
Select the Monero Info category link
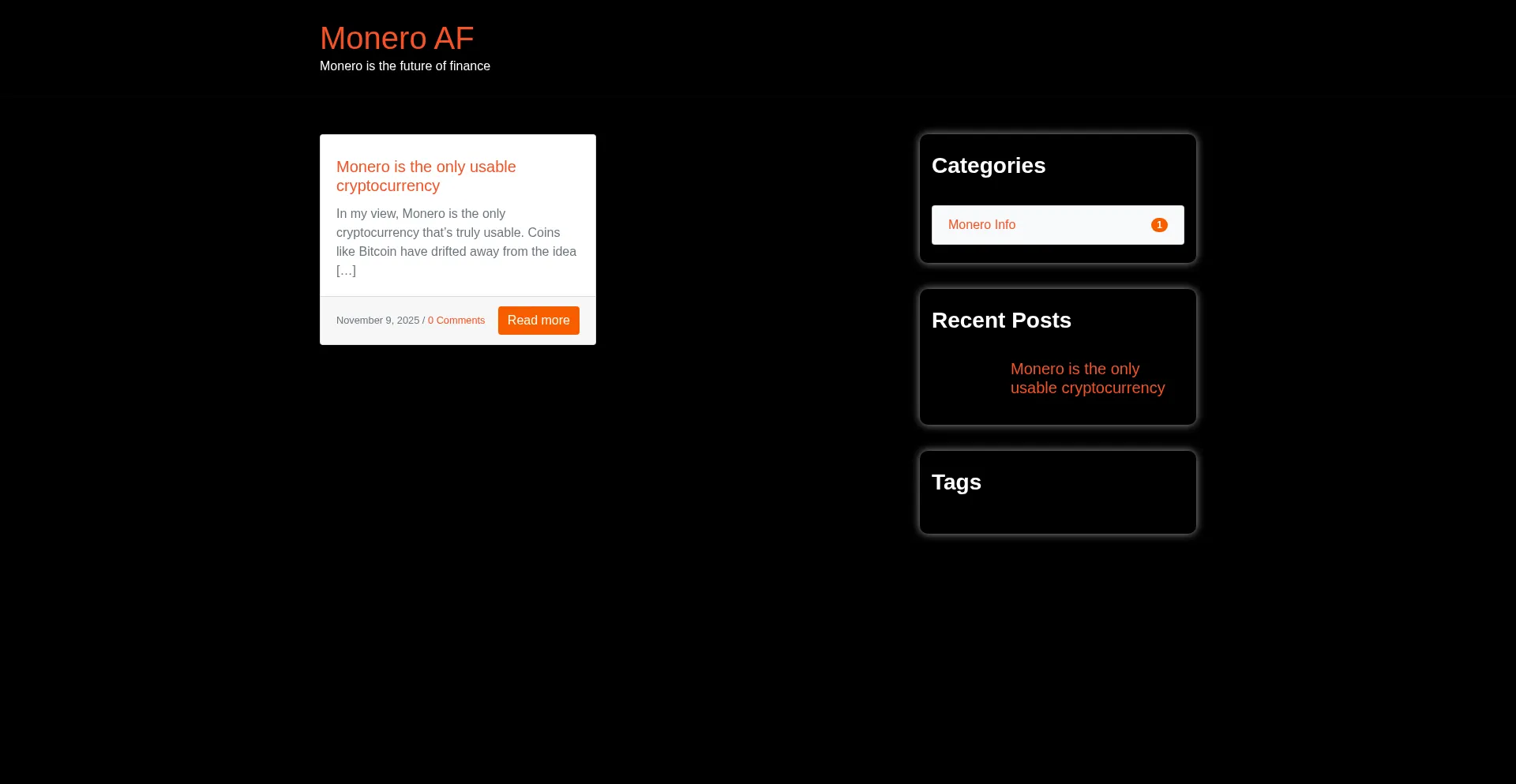pos(981,225)
